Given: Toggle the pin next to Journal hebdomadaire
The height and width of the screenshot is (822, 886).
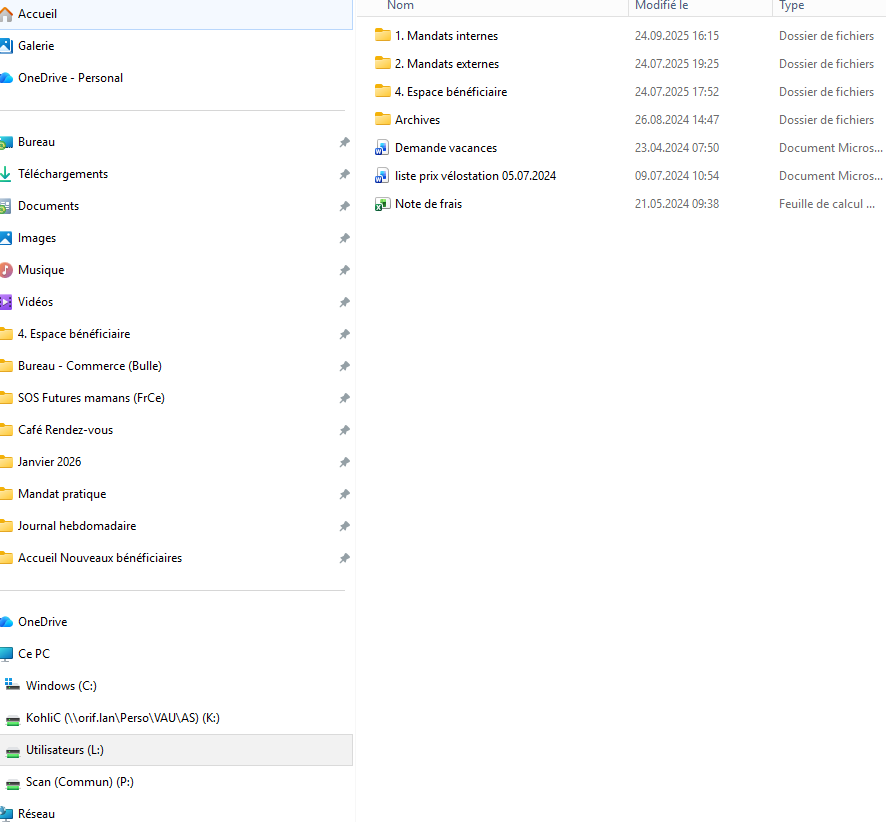Looking at the screenshot, I should [x=344, y=526].
